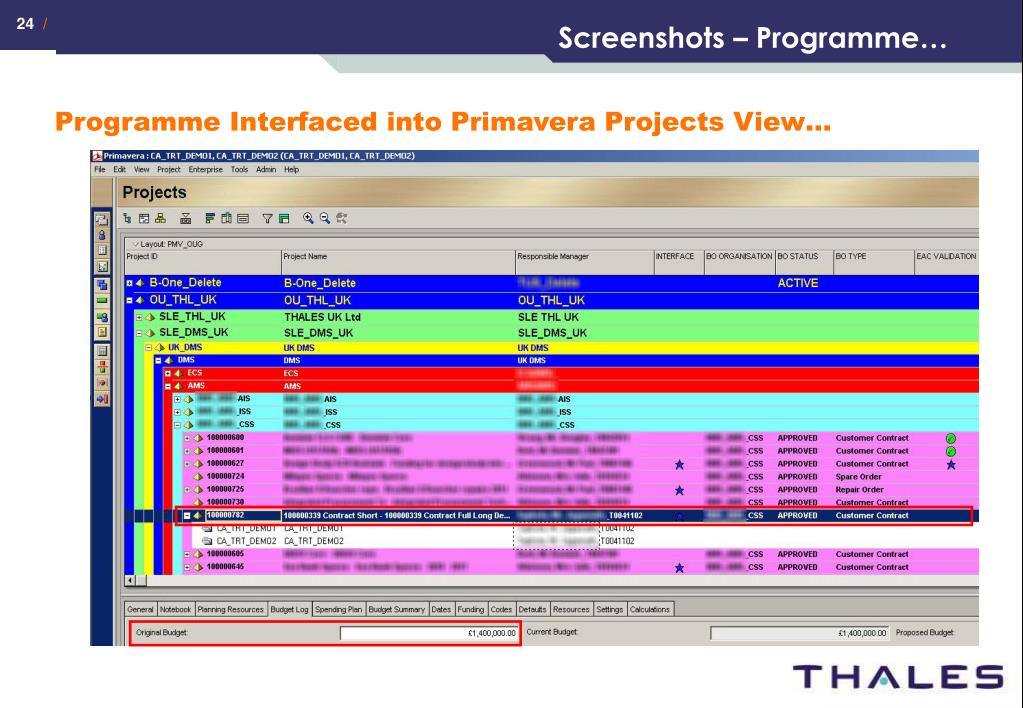Viewport: 1023px width, 708px height.
Task: Open Resource Assignments icon in the directory bar
Action: [102, 316]
